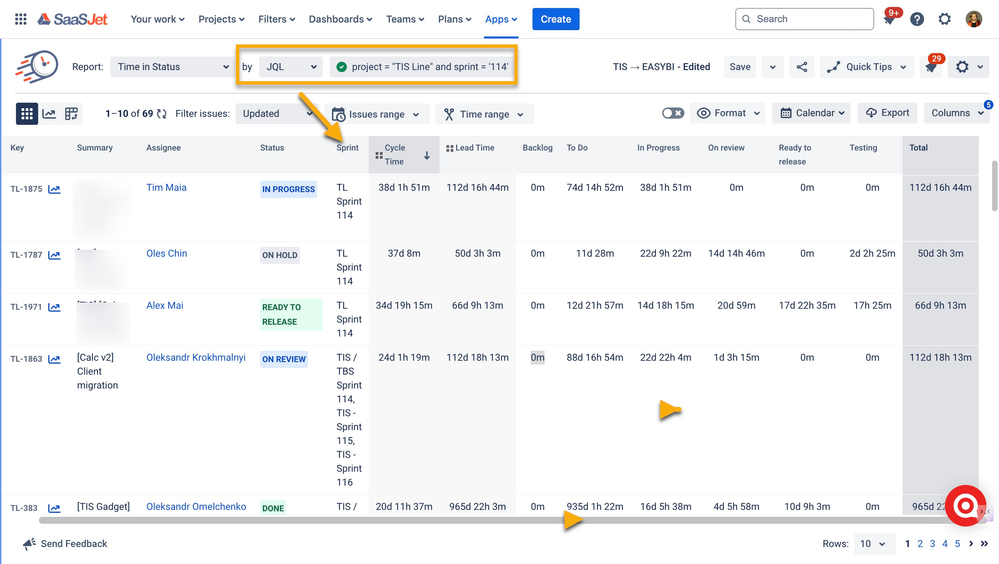
Task: Expand Plans menu
Action: point(454,19)
